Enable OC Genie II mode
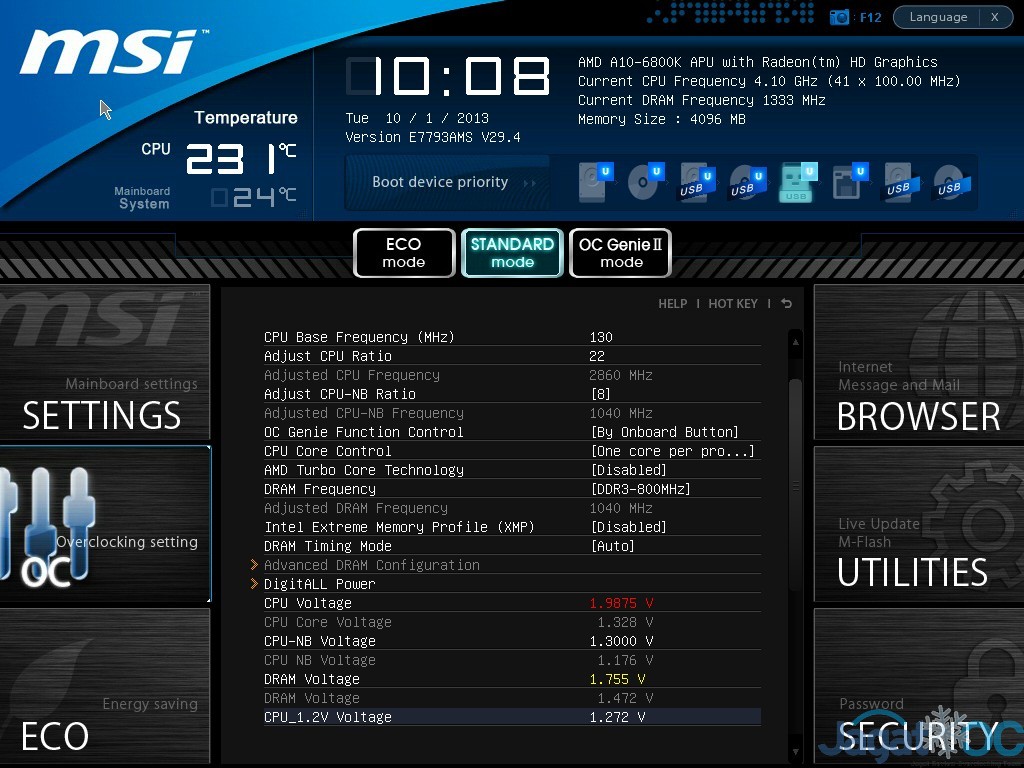The width and height of the screenshot is (1024, 768). point(620,253)
